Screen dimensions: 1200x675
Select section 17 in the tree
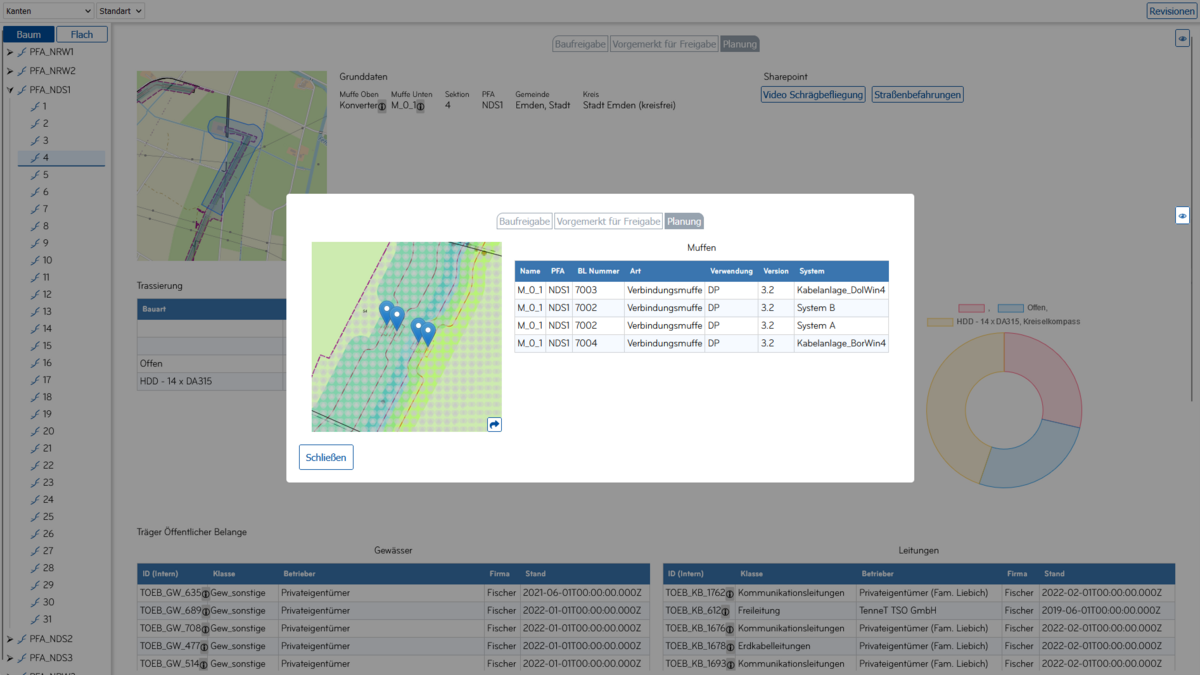(47, 380)
